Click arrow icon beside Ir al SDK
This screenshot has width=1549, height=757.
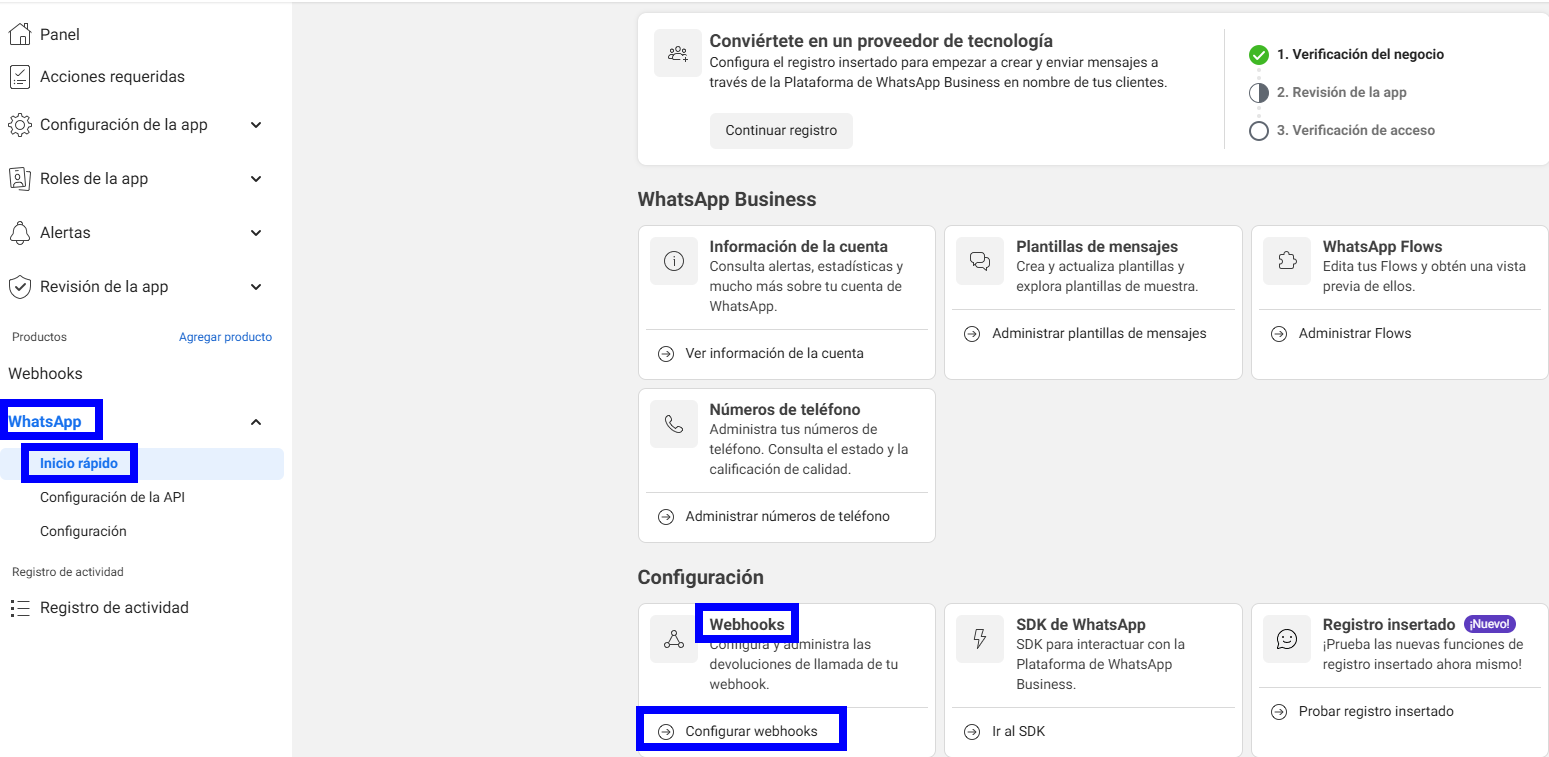pyautogui.click(x=972, y=732)
